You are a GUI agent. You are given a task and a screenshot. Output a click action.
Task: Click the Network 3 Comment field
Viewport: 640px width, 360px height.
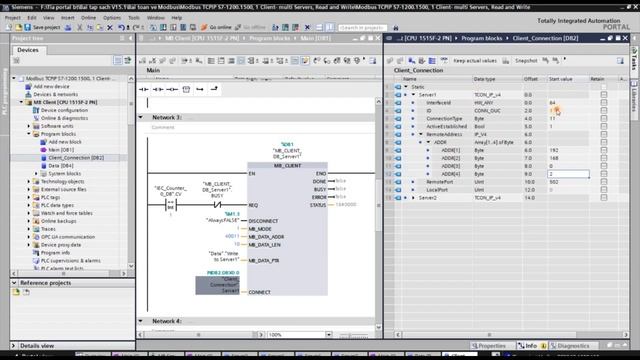tap(163, 127)
